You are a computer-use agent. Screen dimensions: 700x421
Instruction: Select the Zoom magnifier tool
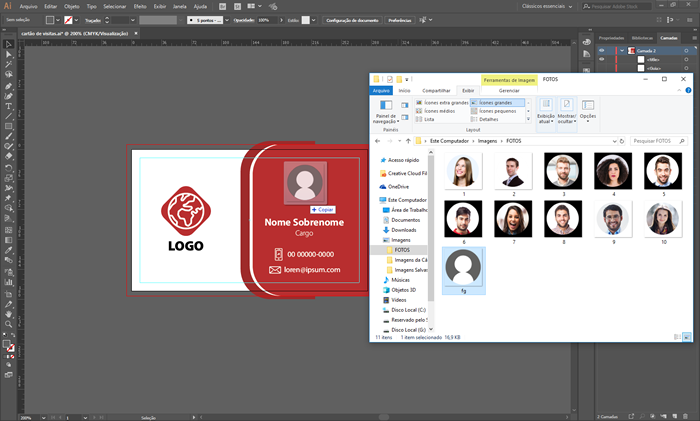click(8, 325)
